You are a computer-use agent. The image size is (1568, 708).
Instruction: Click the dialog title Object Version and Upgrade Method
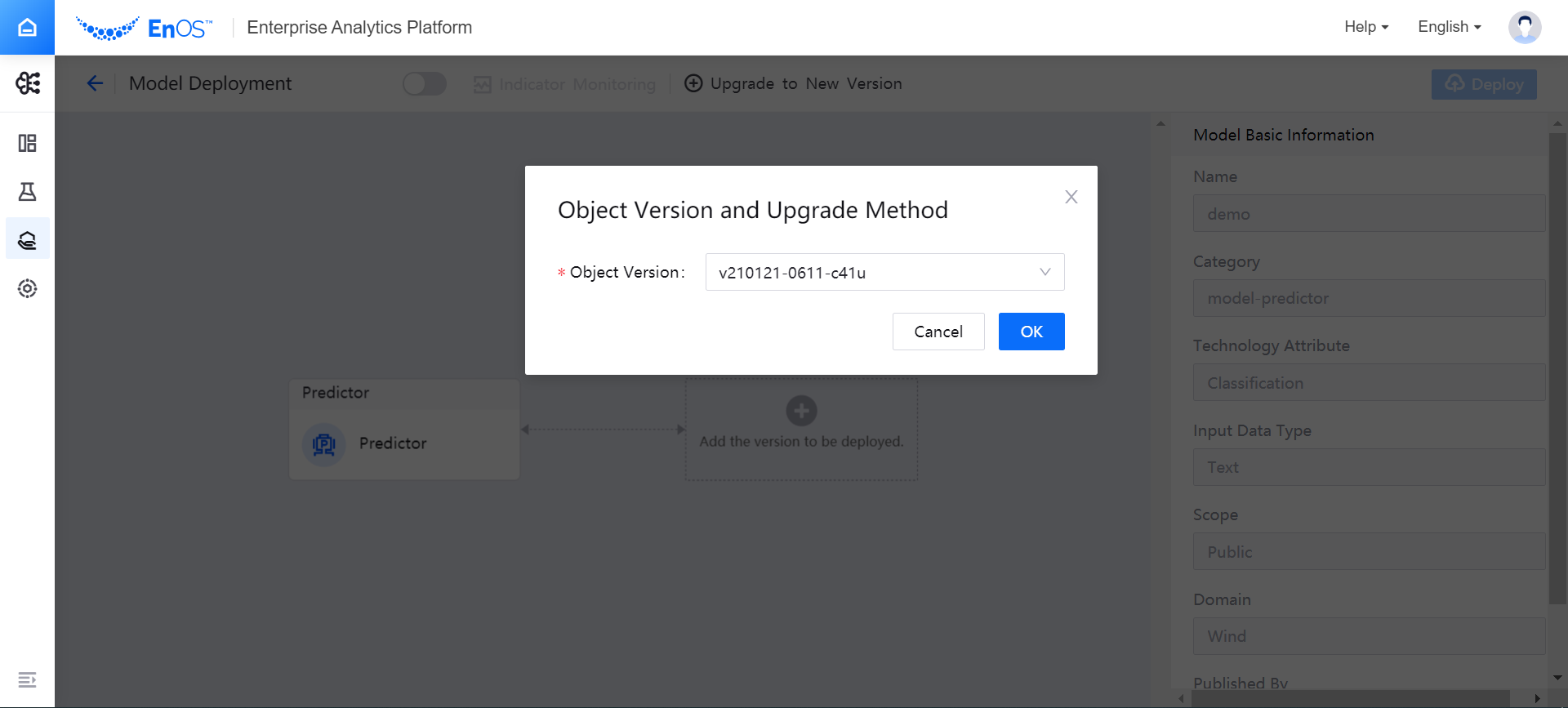[x=752, y=210]
